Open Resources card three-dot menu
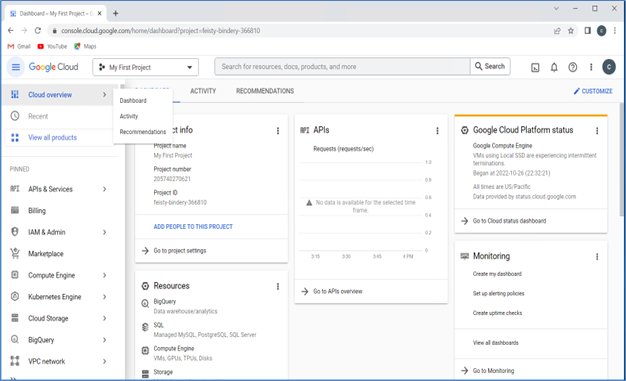The width and height of the screenshot is (626, 381). (278, 286)
